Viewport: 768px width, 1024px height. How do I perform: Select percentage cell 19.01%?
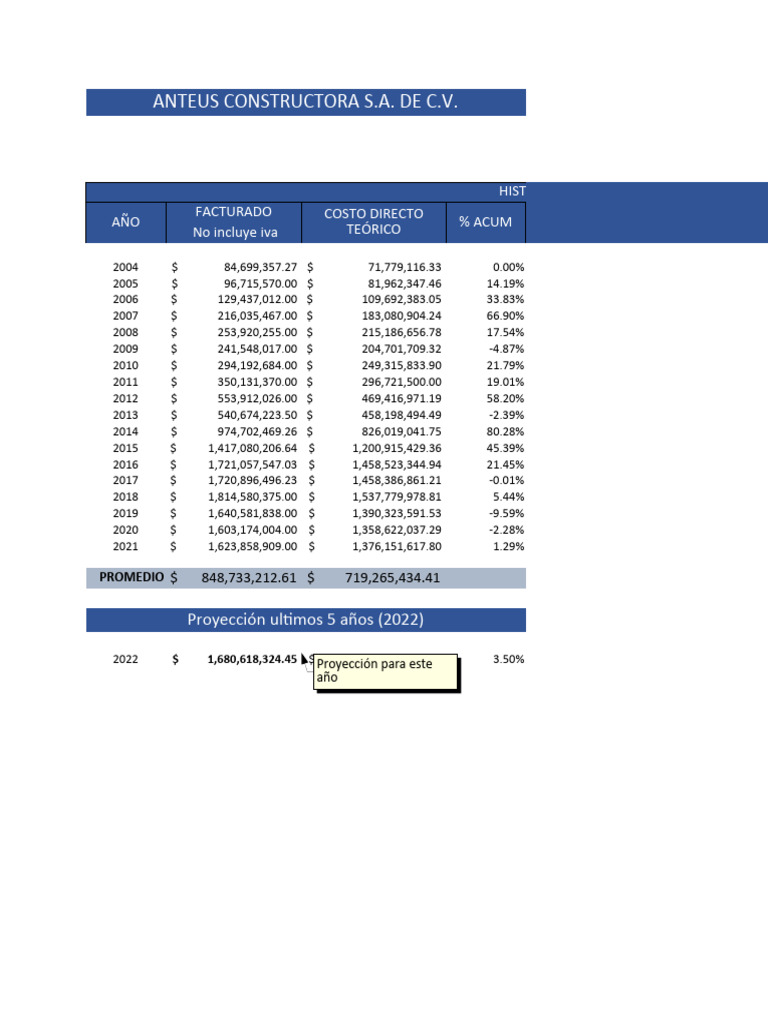[505, 382]
